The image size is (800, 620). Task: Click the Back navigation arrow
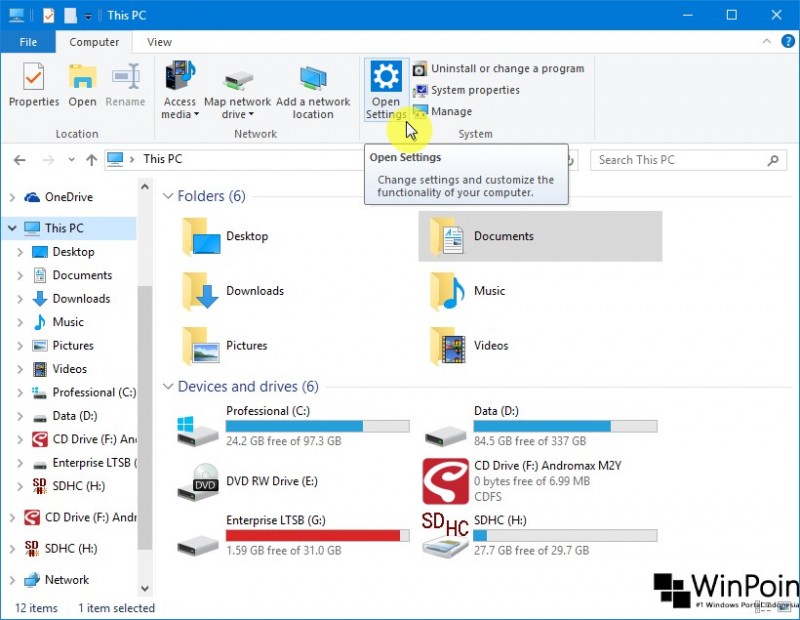pyautogui.click(x=19, y=160)
